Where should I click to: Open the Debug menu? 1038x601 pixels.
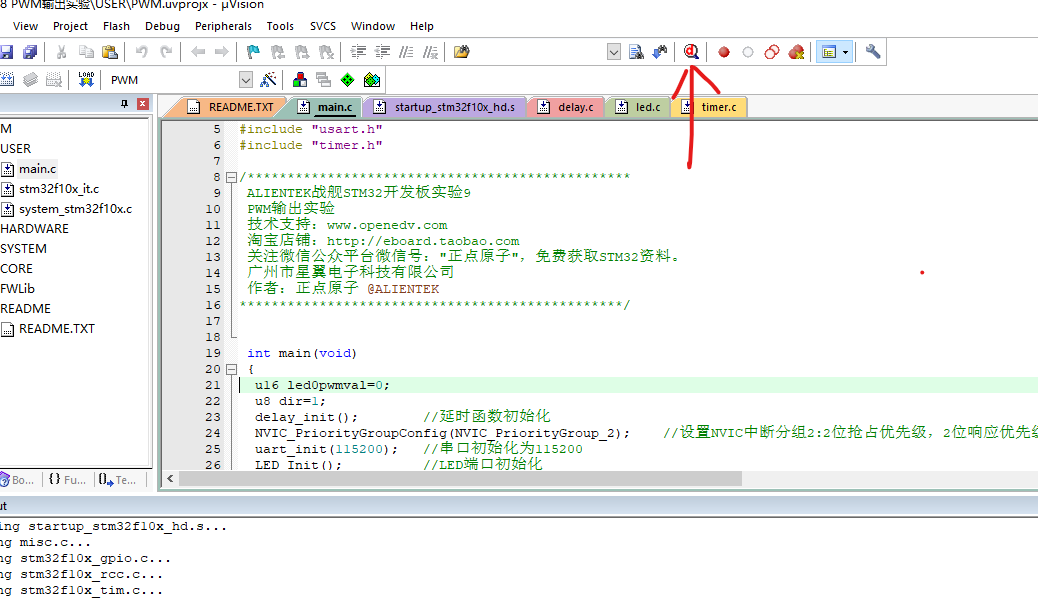(162, 26)
